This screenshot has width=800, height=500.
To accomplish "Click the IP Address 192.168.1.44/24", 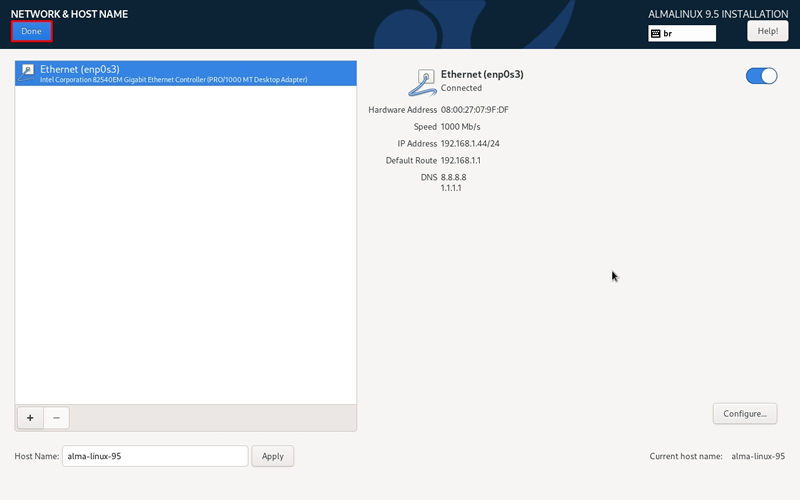I will click(x=470, y=143).
